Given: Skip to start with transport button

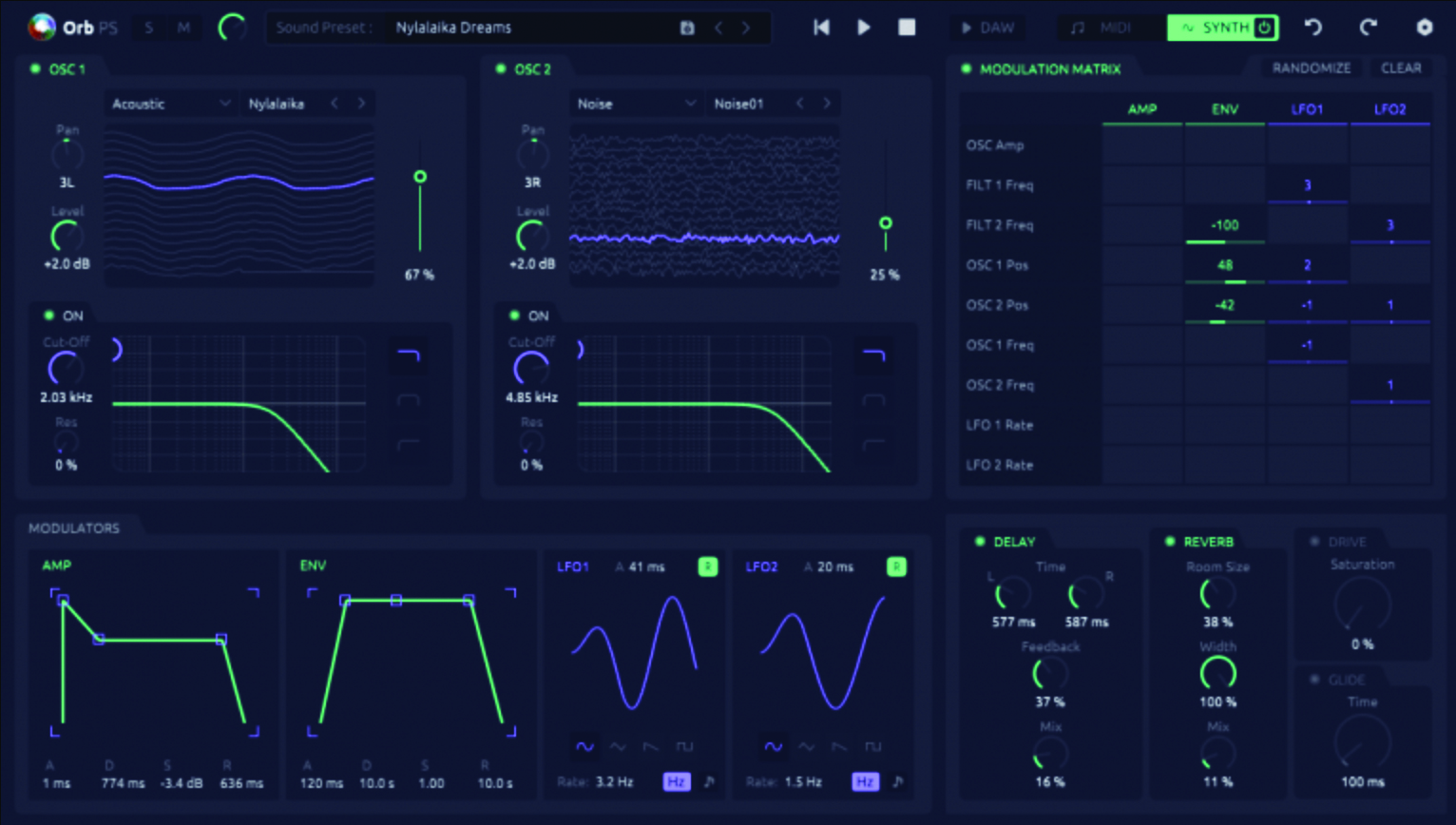Looking at the screenshot, I should (821, 28).
